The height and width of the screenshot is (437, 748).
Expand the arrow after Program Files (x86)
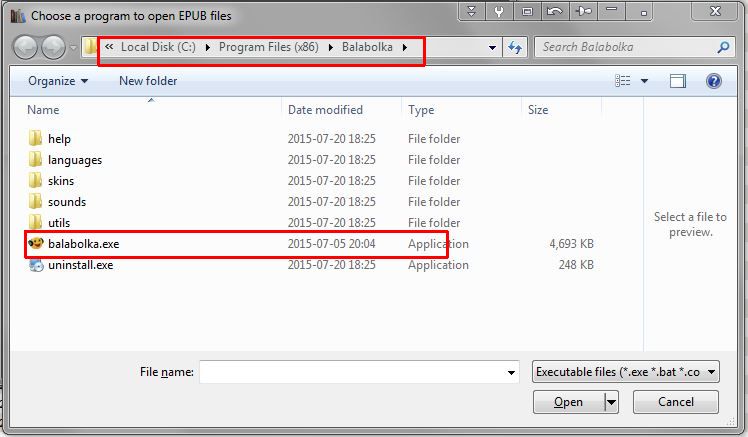pos(331,47)
